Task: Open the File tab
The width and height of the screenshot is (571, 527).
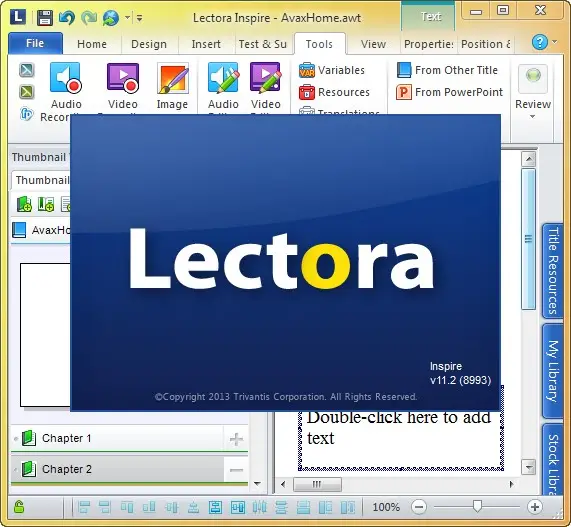Action: coord(35,43)
